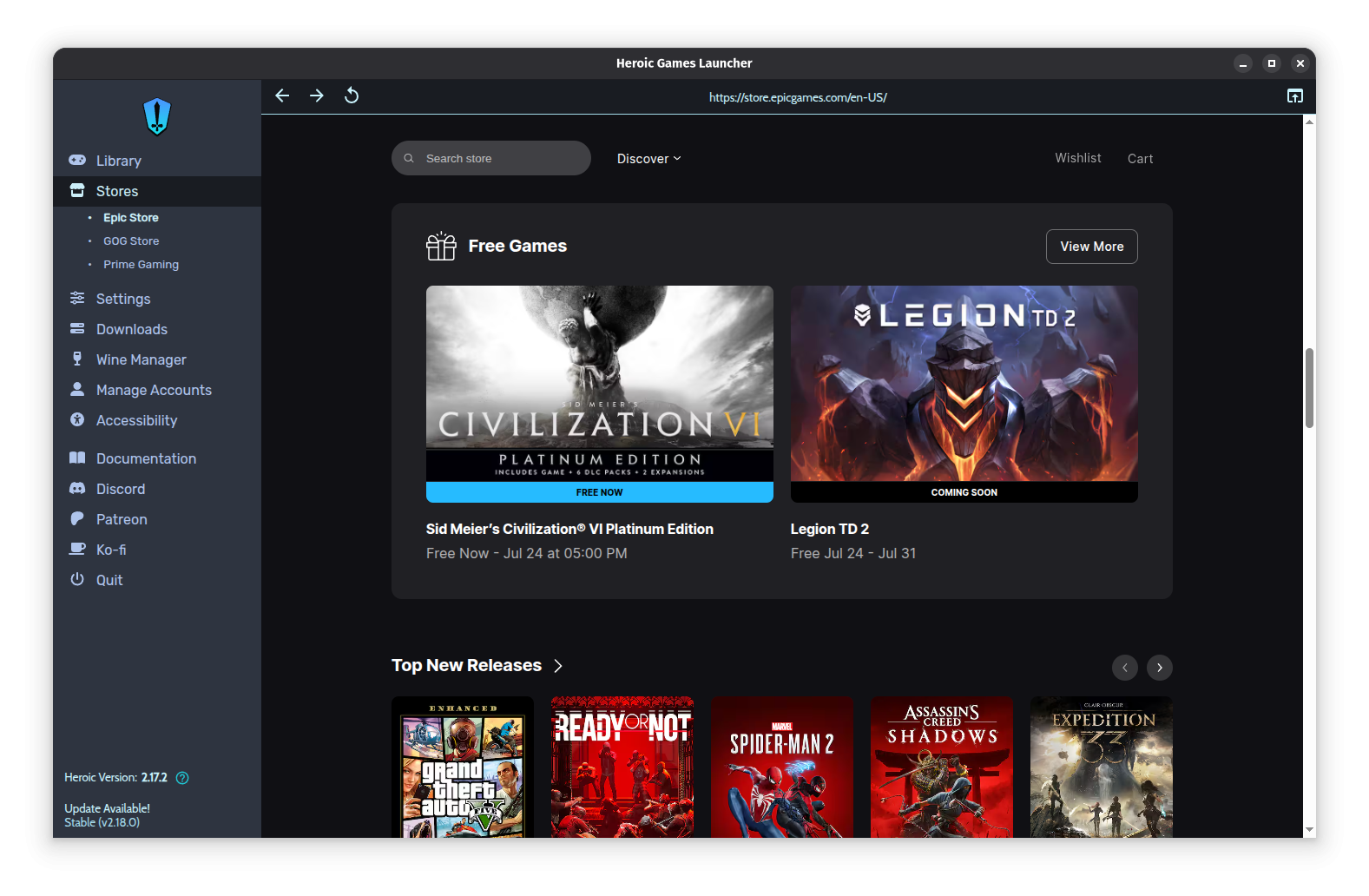Click the Heroic shield logo
Image resolution: width=1369 pixels, height=896 pixels.
(x=157, y=116)
